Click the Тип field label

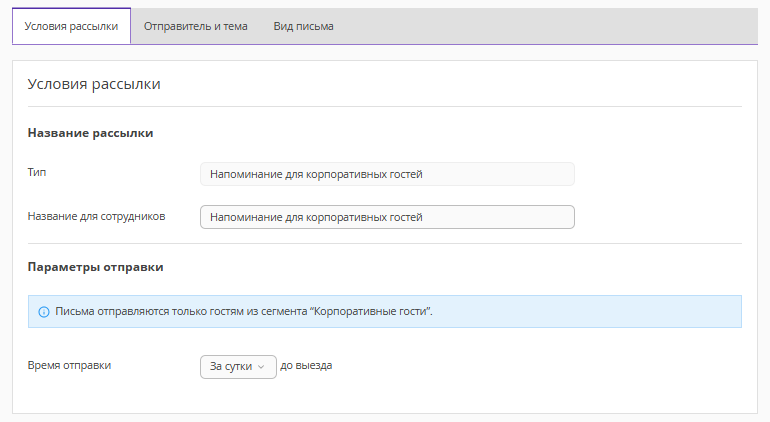(37, 173)
